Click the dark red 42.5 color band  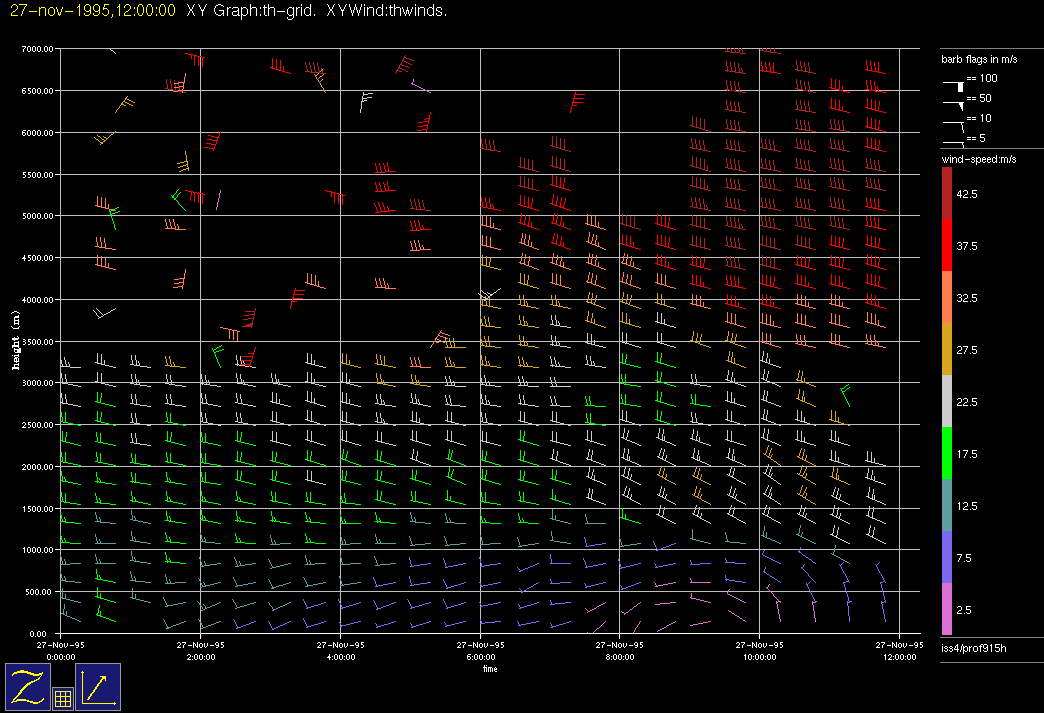click(947, 193)
